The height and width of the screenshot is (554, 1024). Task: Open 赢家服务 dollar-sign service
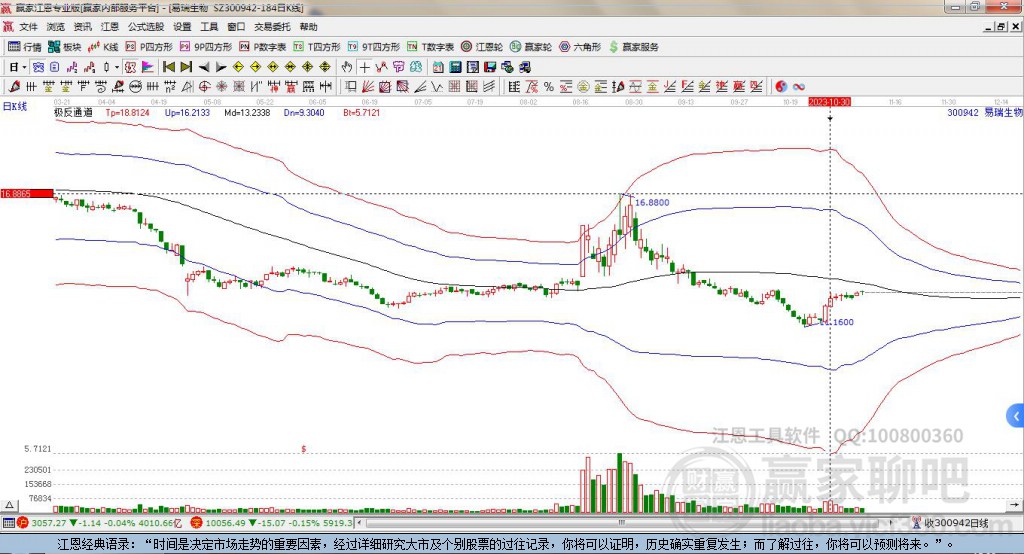tap(633, 47)
